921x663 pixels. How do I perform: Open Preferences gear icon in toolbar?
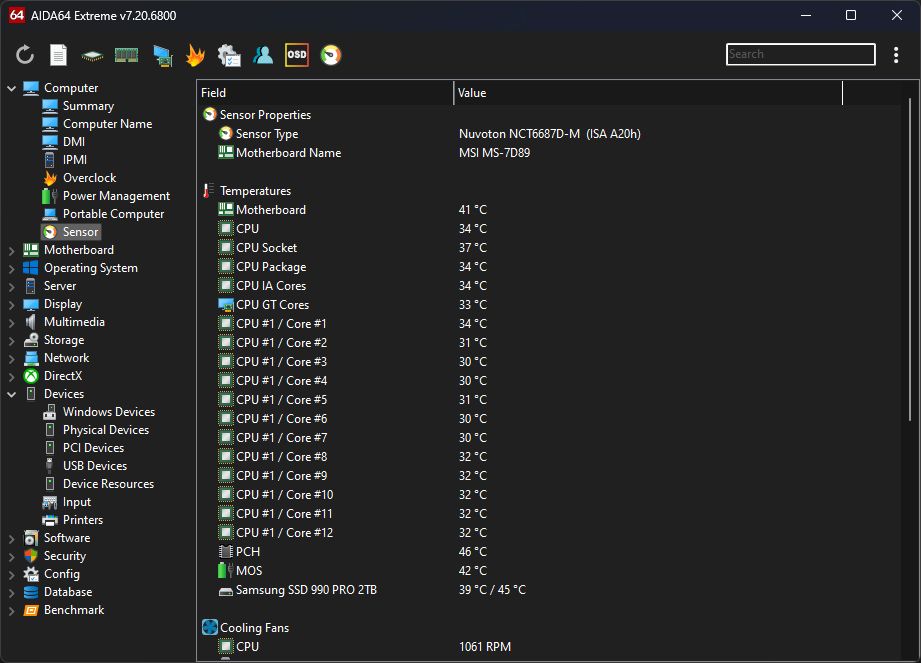[229, 55]
